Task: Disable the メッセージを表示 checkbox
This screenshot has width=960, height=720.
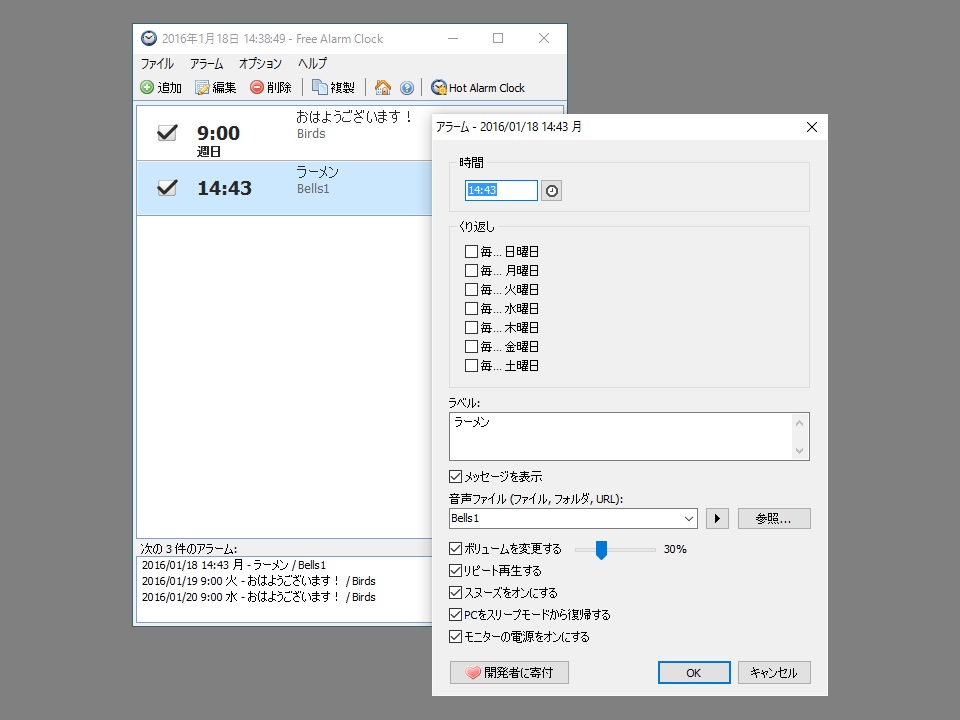Action: pyautogui.click(x=454, y=476)
